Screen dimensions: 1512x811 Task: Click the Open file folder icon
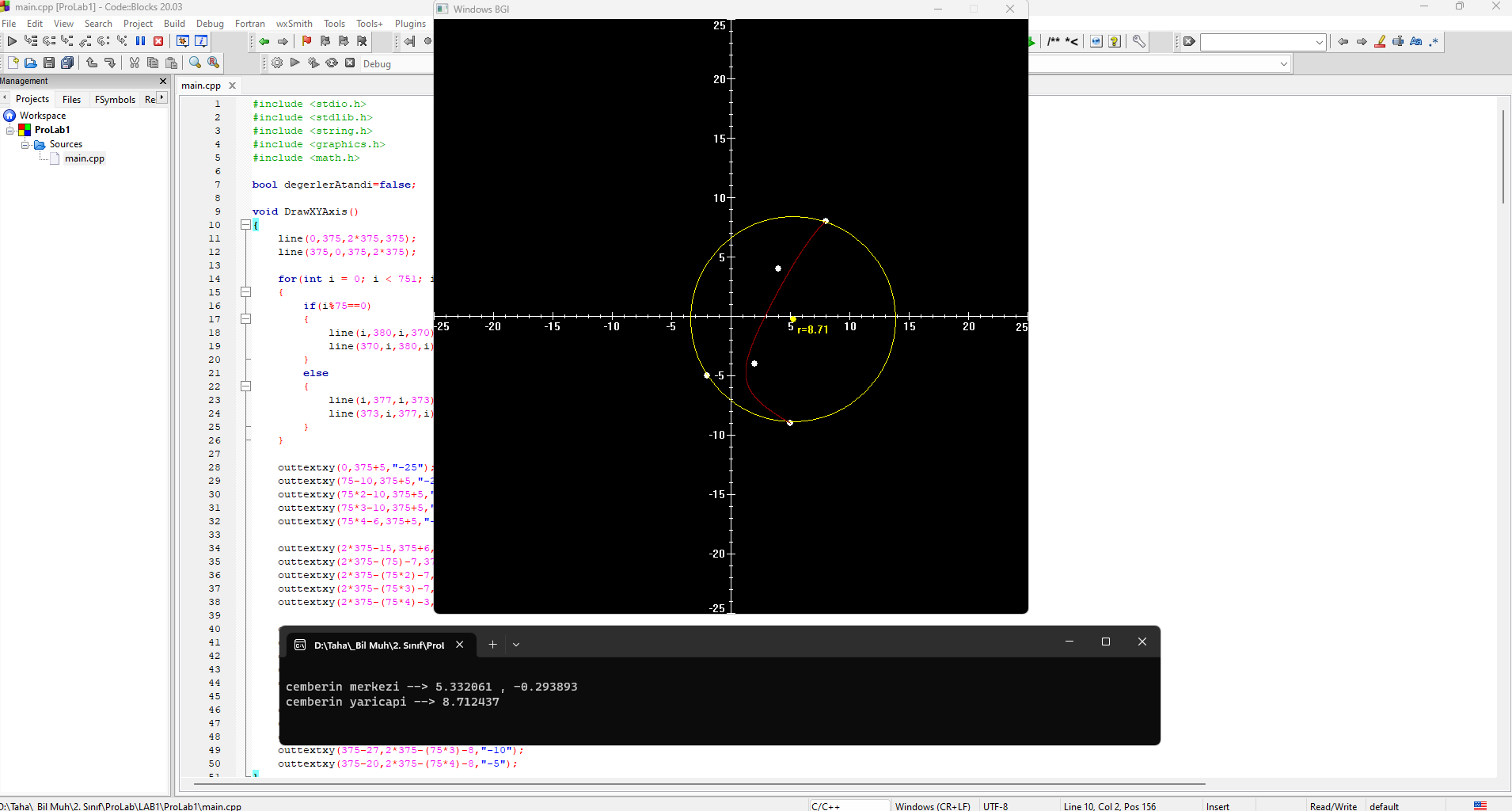coord(31,63)
